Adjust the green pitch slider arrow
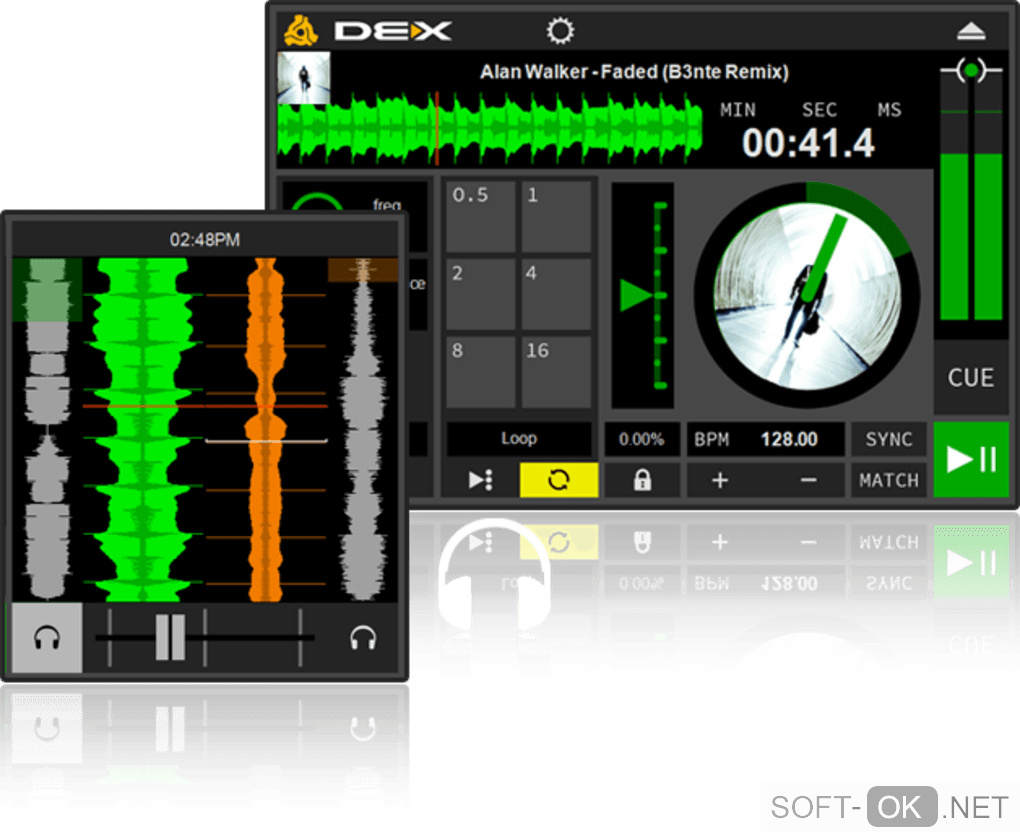The image size is (1020, 832). click(x=636, y=295)
